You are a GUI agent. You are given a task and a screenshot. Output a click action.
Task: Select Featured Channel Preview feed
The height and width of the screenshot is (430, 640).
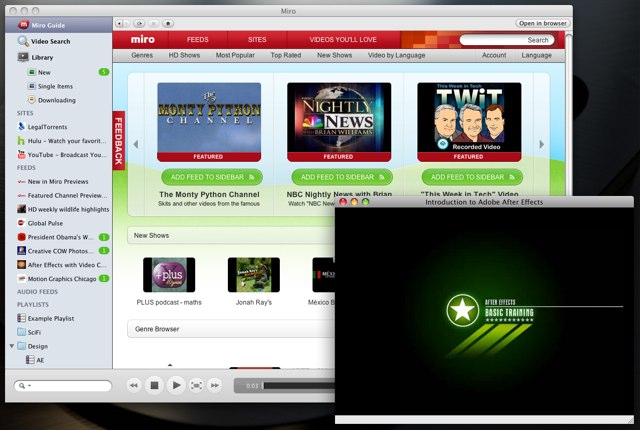coord(58,195)
